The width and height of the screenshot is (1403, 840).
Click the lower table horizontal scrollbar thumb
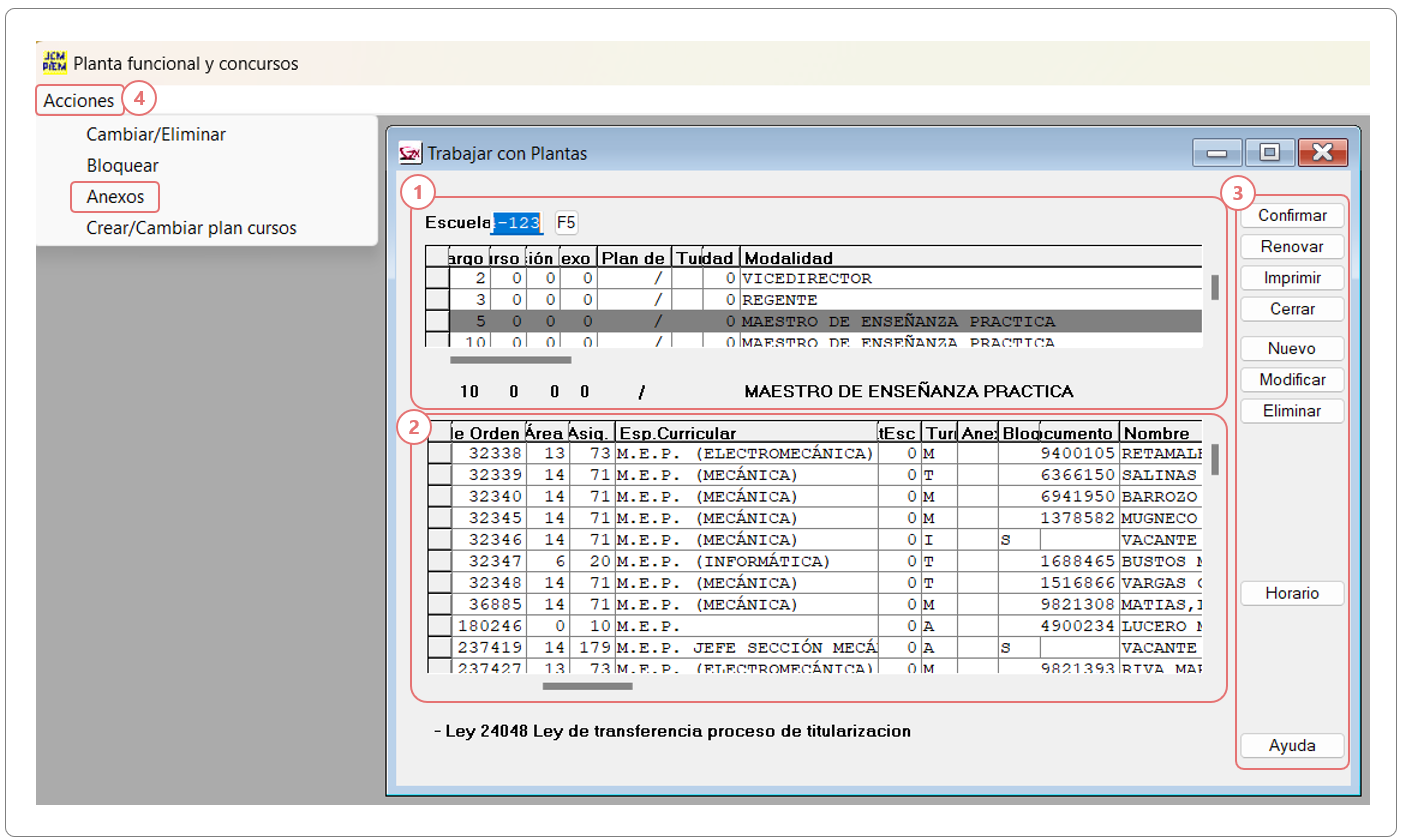[x=587, y=687]
